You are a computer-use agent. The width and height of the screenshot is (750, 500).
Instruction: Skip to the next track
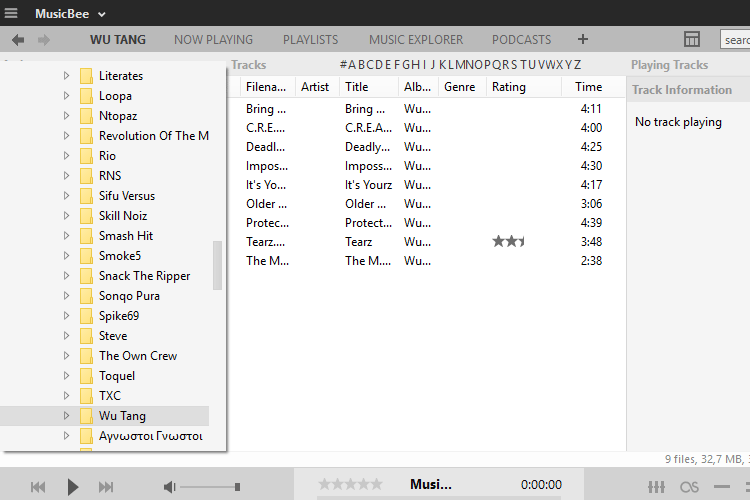tap(106, 487)
